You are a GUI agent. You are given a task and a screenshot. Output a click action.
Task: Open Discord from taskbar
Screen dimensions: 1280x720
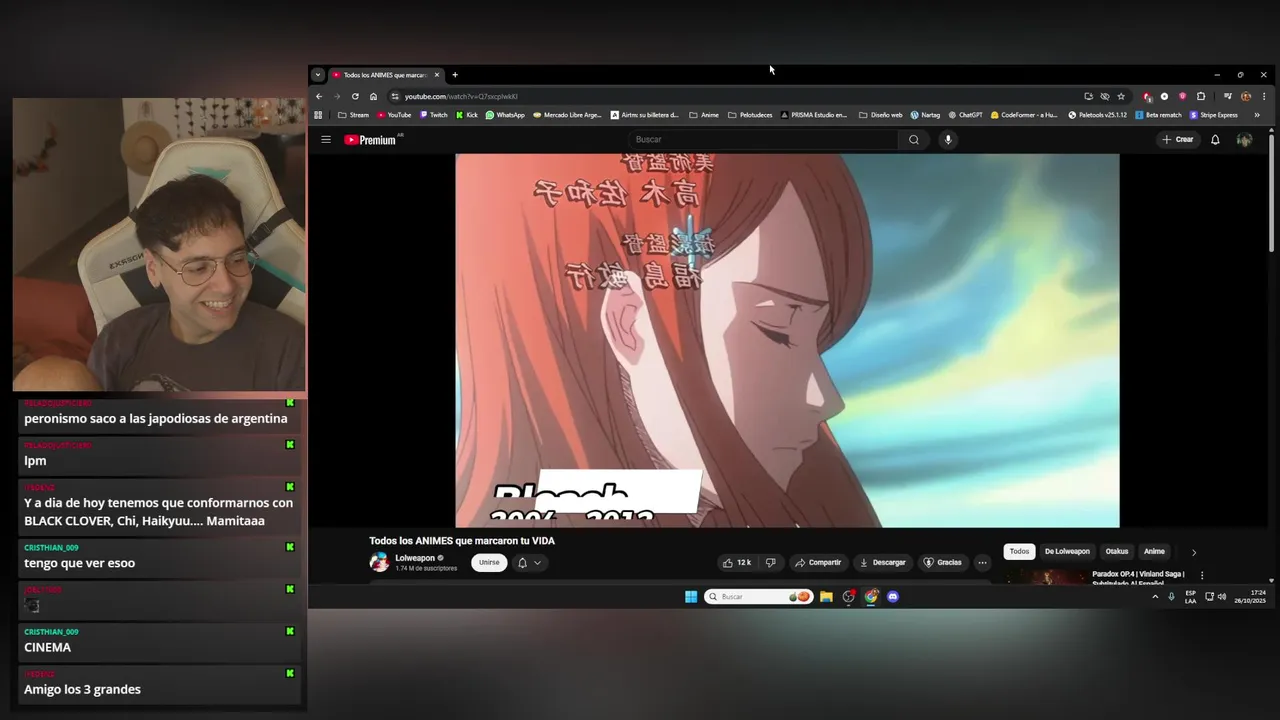(x=893, y=597)
